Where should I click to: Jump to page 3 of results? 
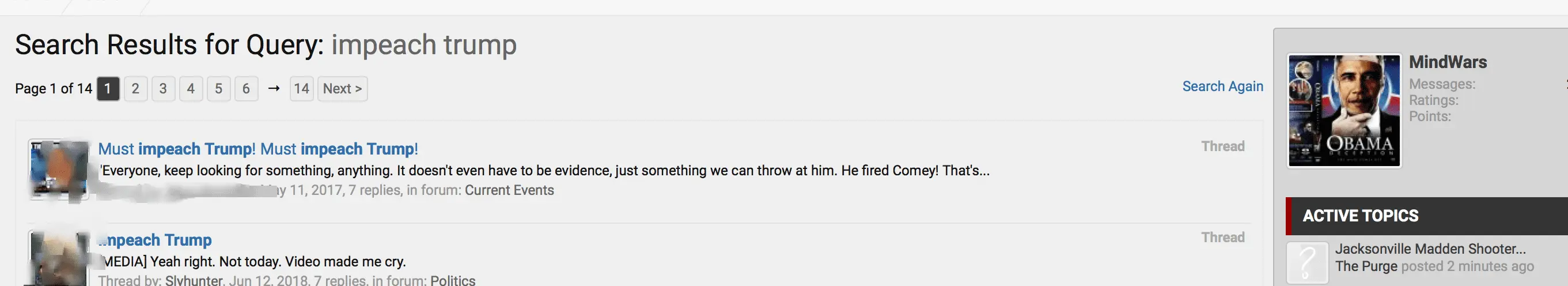click(x=163, y=89)
